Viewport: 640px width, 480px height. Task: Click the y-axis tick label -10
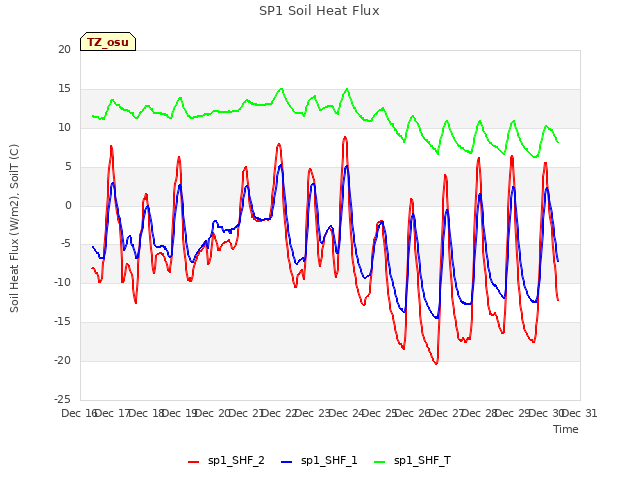point(62,282)
